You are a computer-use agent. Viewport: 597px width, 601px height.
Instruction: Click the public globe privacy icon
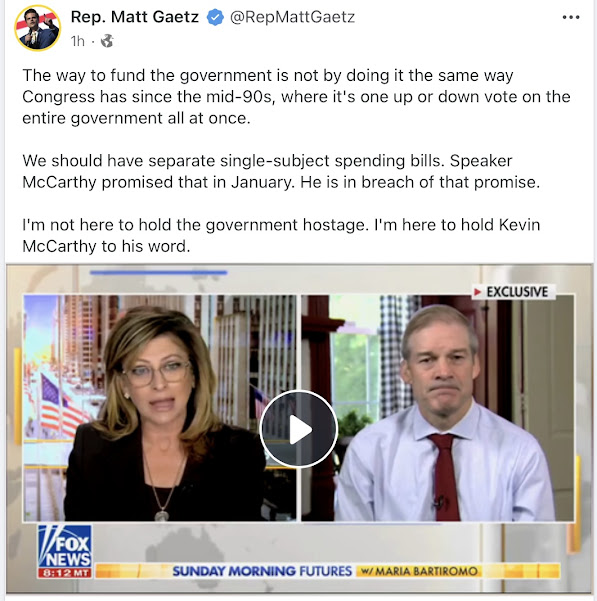107,41
